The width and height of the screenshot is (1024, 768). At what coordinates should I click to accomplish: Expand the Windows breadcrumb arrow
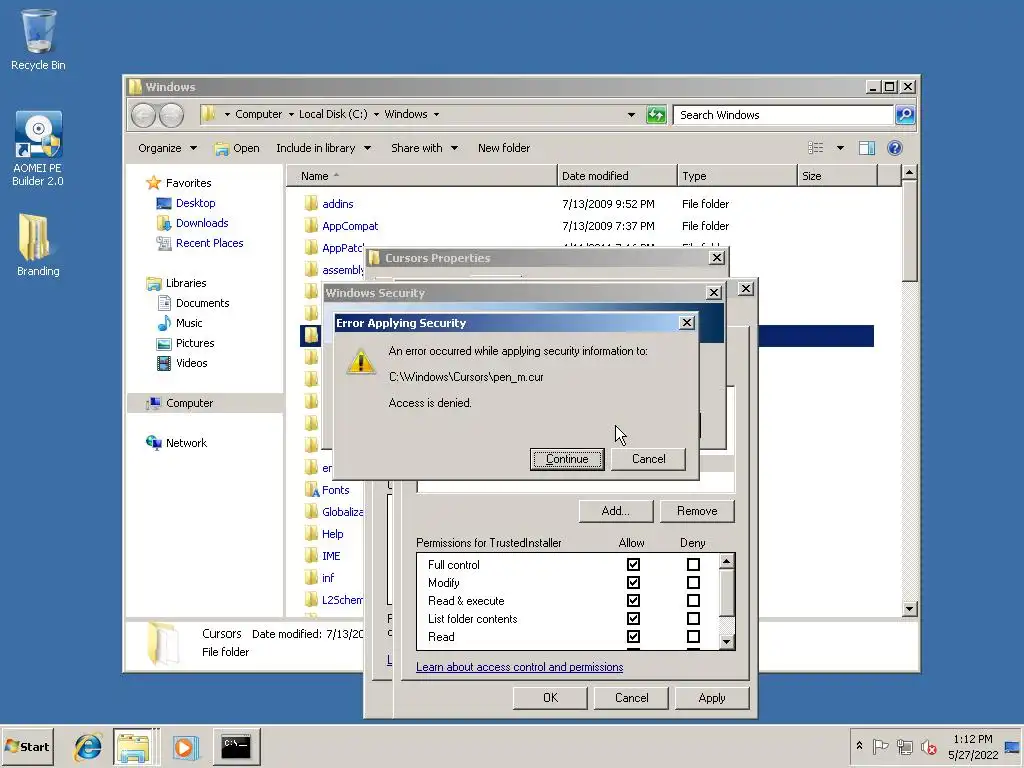[436, 115]
